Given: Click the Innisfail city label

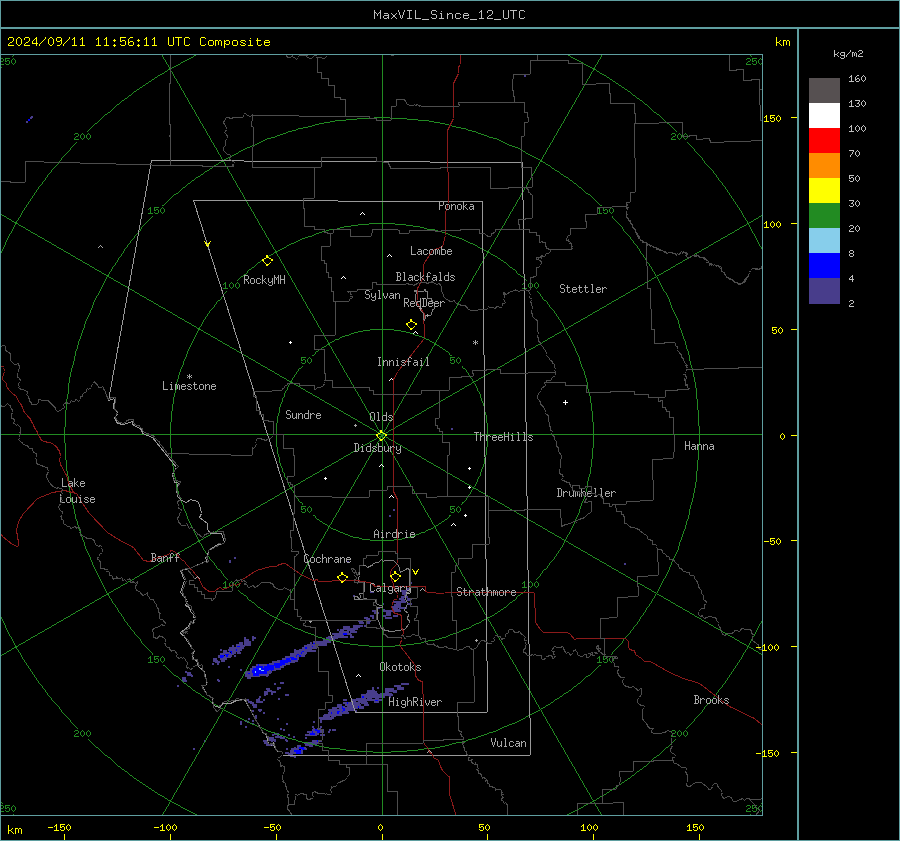Looking at the screenshot, I should pos(403,362).
